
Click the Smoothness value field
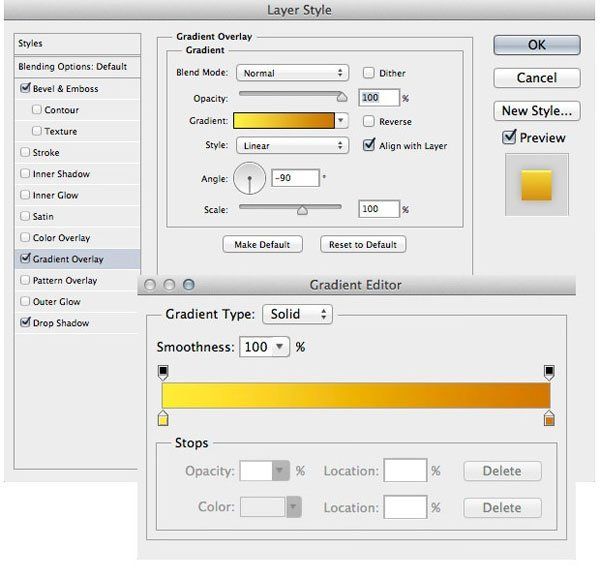[256, 347]
